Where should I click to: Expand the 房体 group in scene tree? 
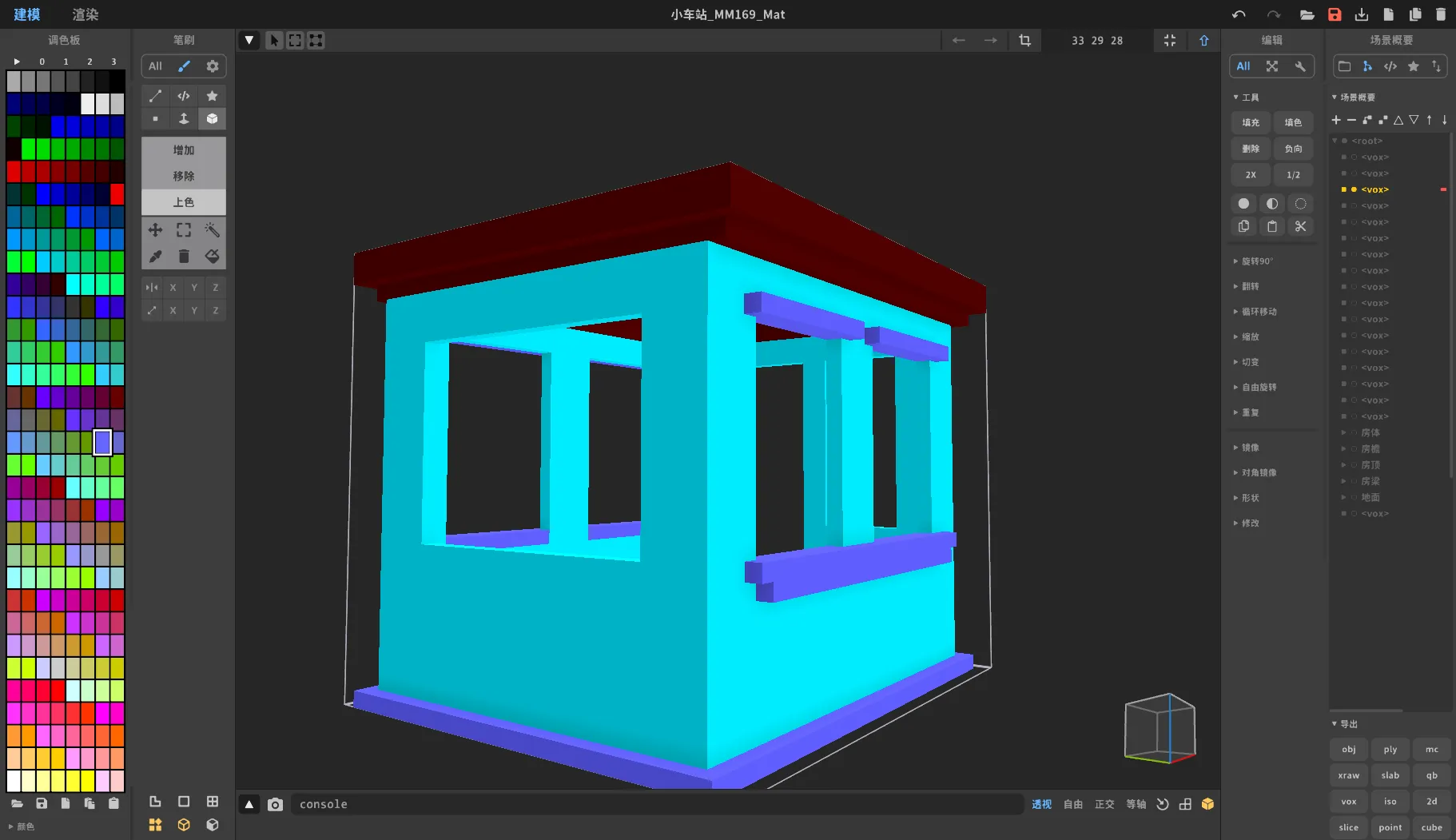click(x=1344, y=432)
